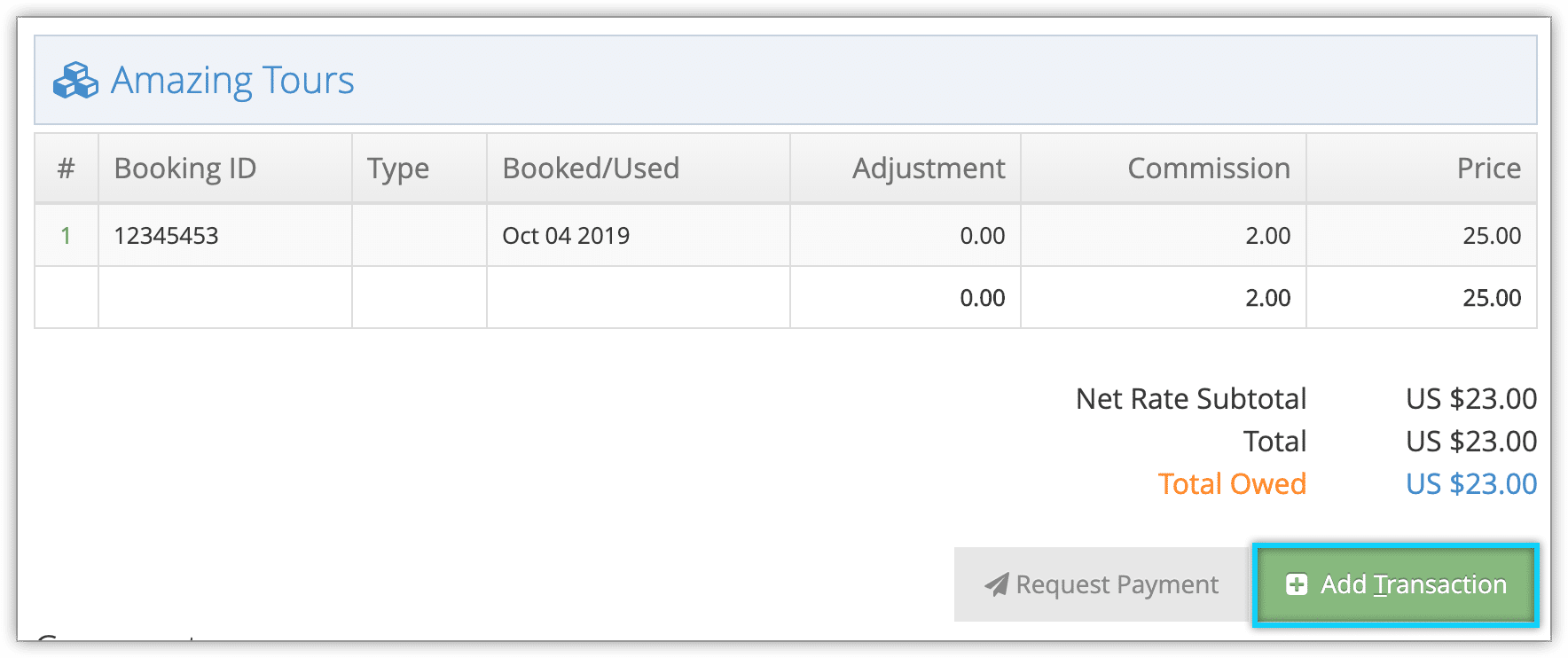Click the plus icon on Add Transaction
This screenshot has width=1568, height=658.
click(x=1297, y=584)
